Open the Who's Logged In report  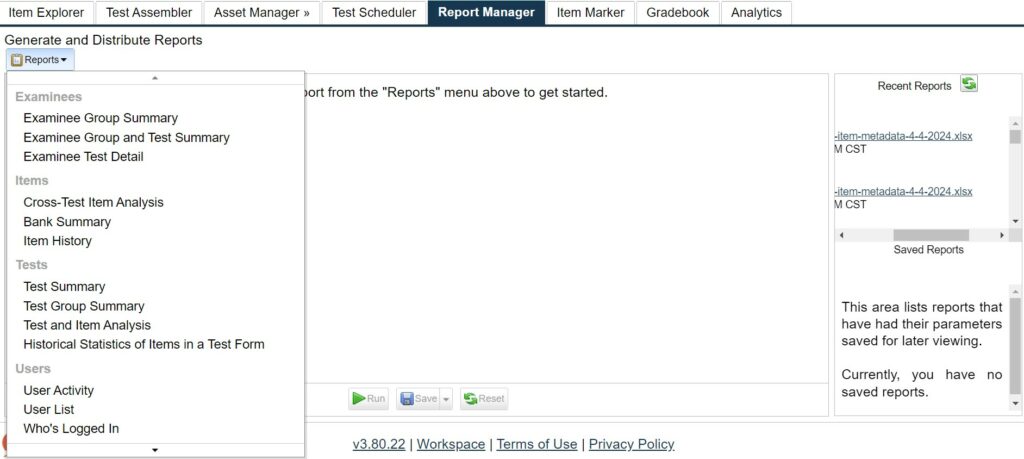[x=71, y=429]
